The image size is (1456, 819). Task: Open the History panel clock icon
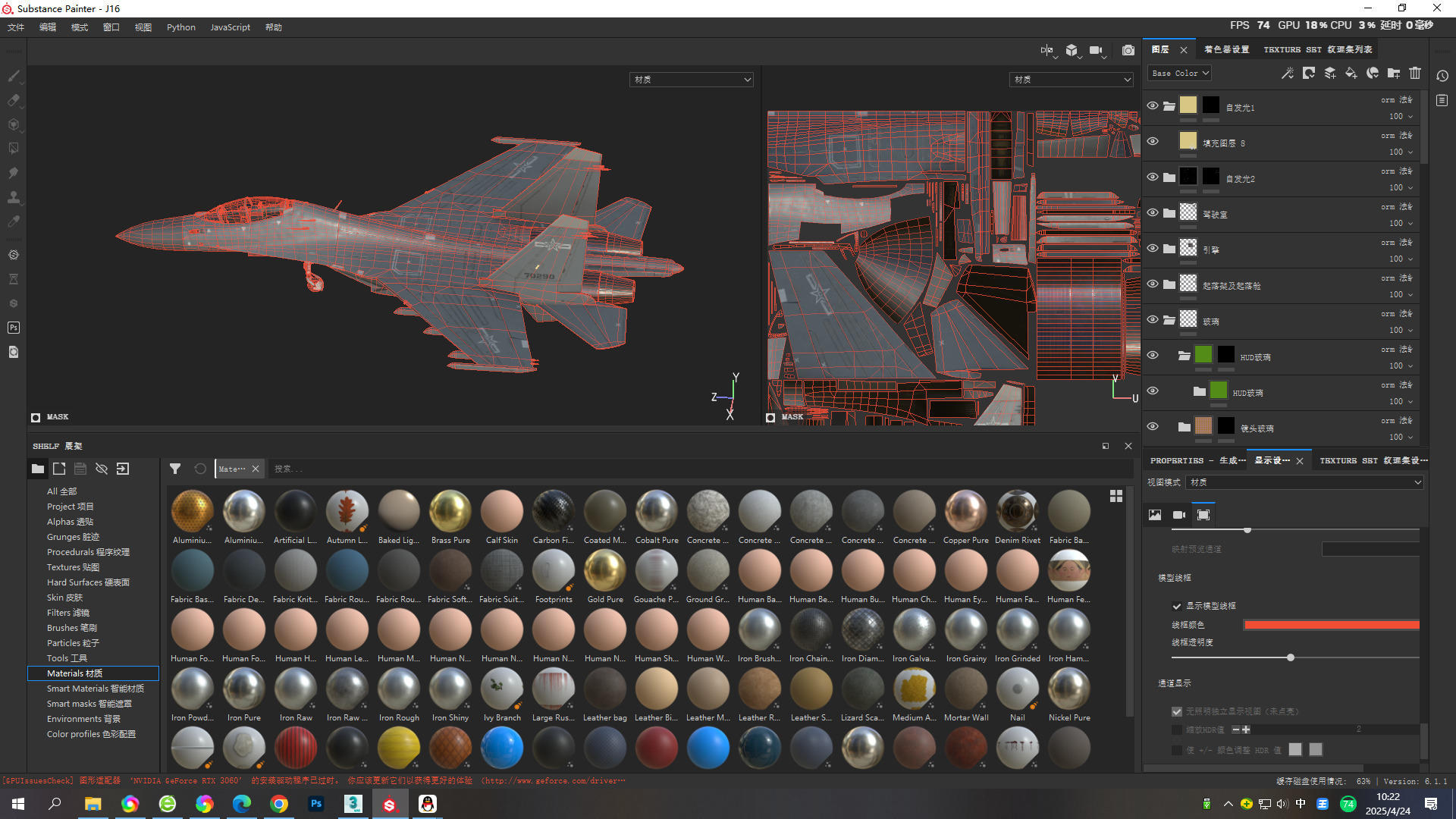1442,76
